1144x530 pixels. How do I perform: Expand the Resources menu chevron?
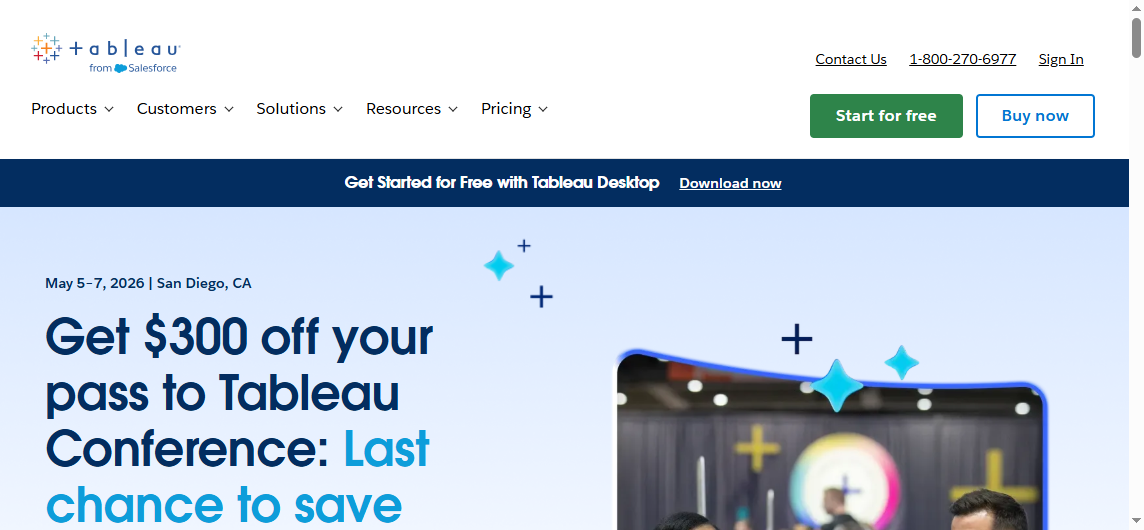point(453,110)
